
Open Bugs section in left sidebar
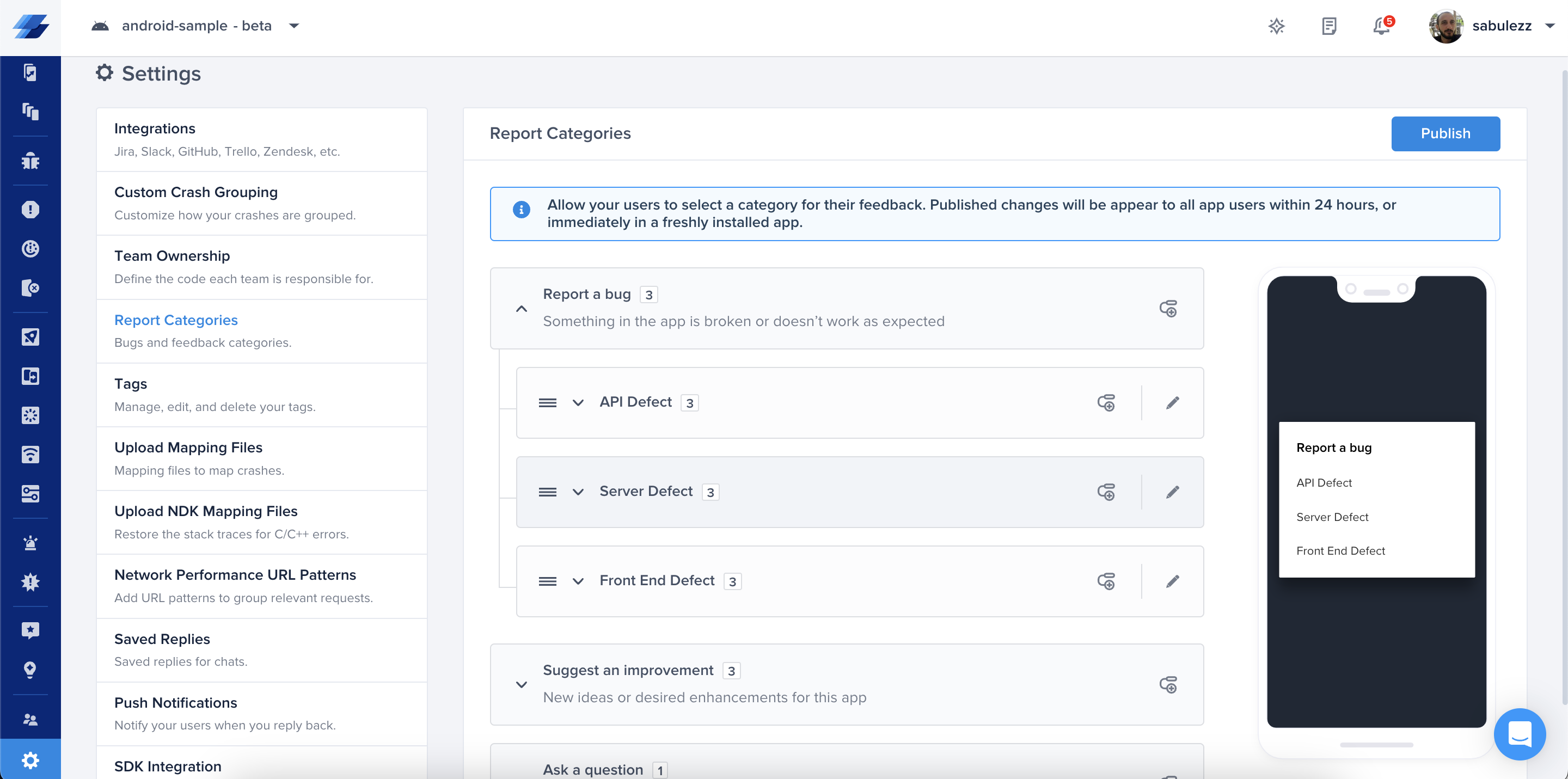pos(30,161)
